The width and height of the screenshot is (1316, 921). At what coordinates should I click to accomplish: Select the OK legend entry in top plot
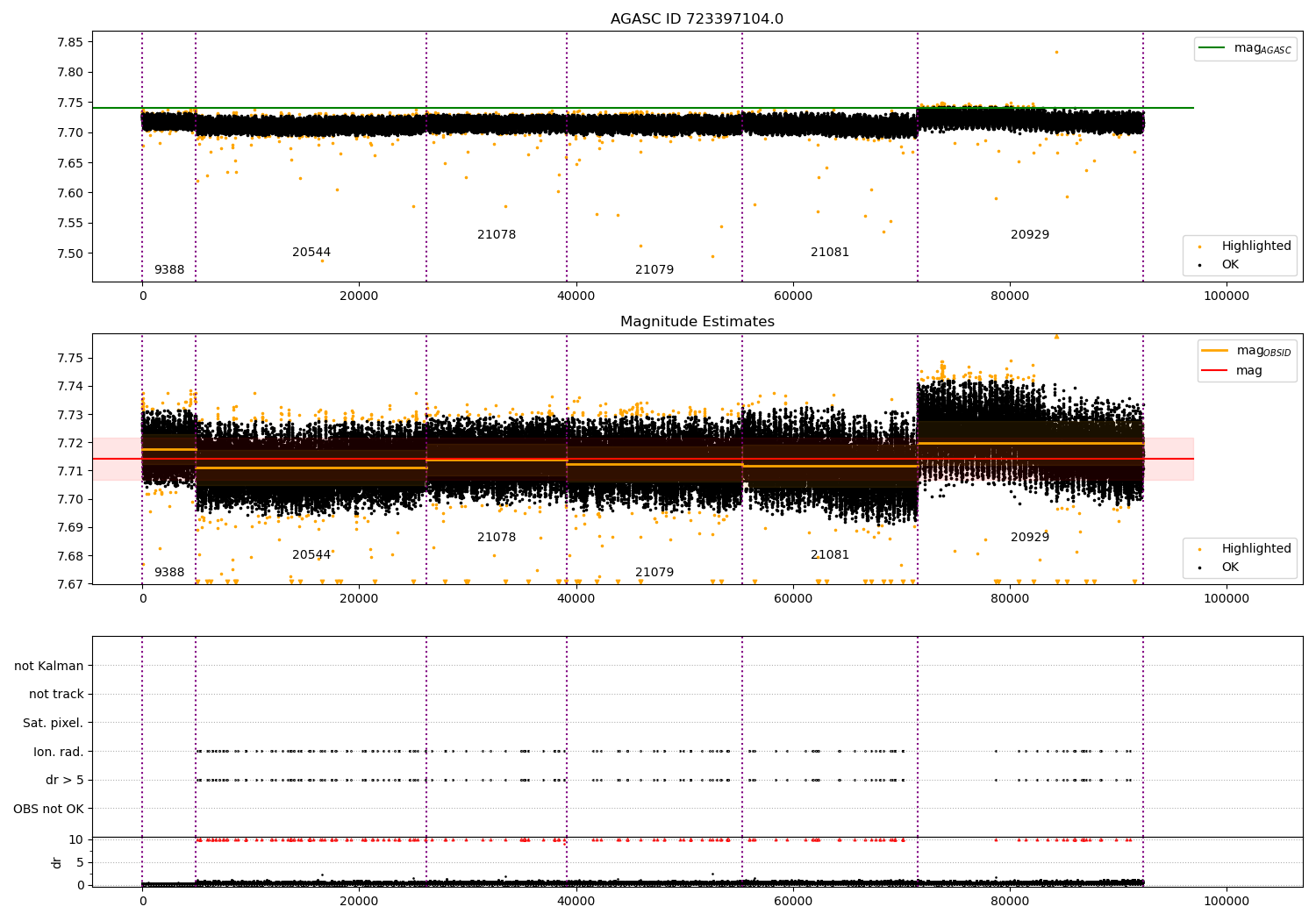(1218, 264)
